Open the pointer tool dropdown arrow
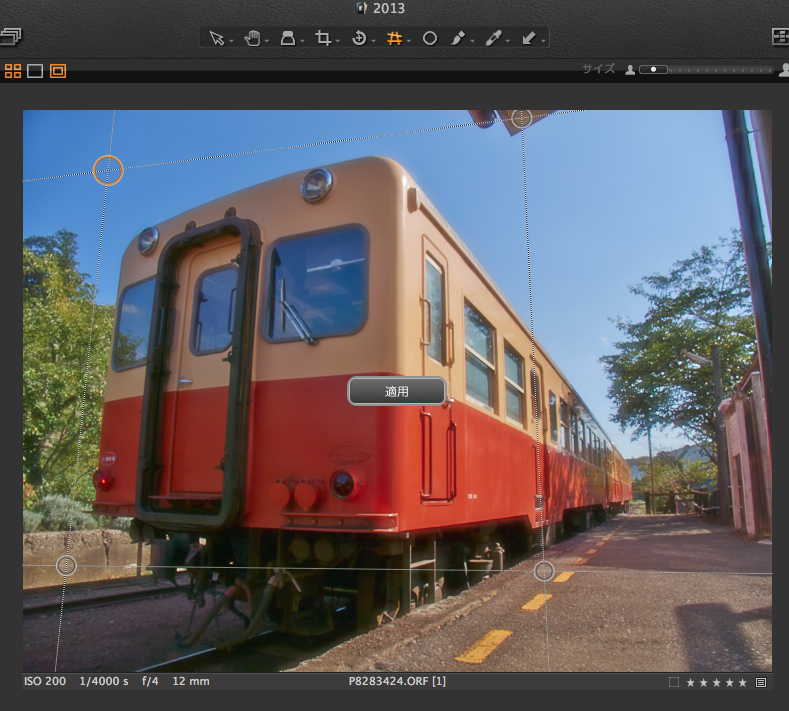 231,41
